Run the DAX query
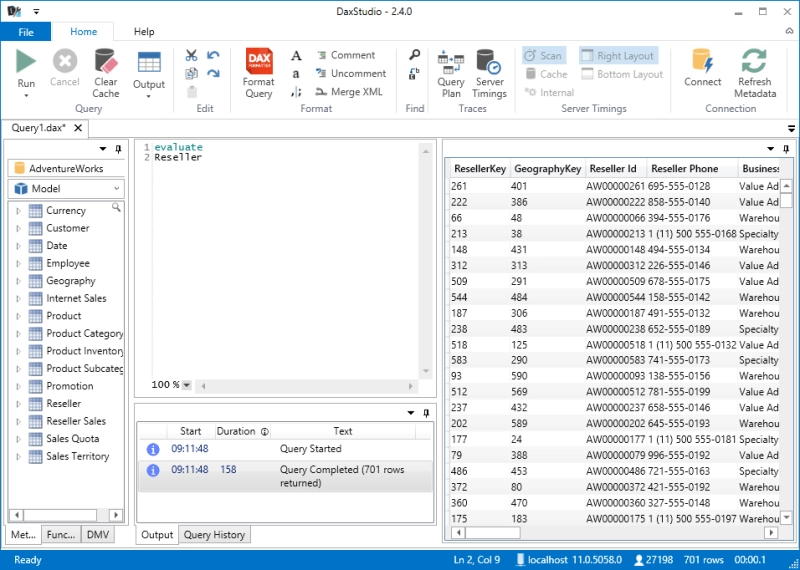 (26, 73)
